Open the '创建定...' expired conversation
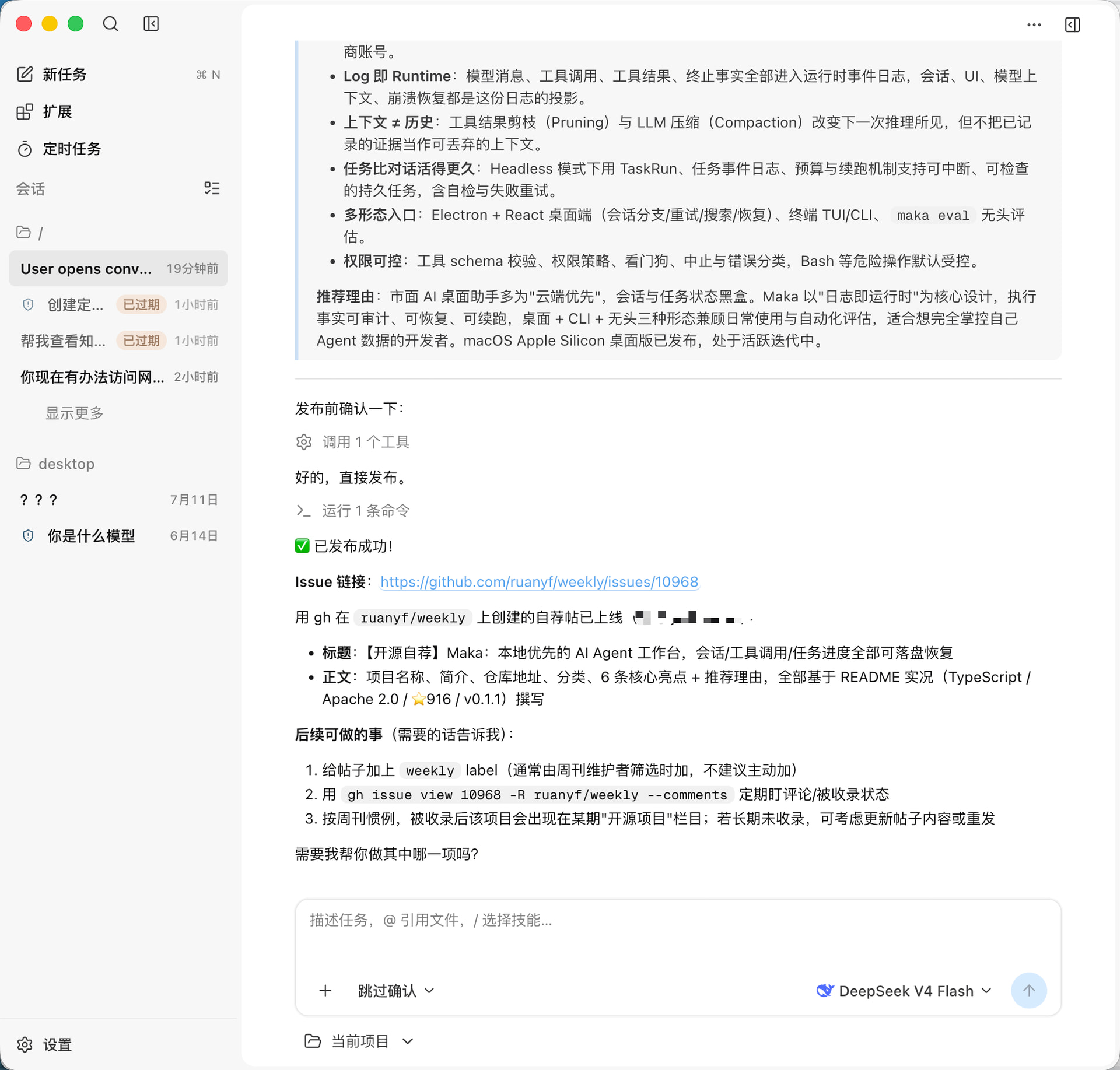 pos(118,304)
